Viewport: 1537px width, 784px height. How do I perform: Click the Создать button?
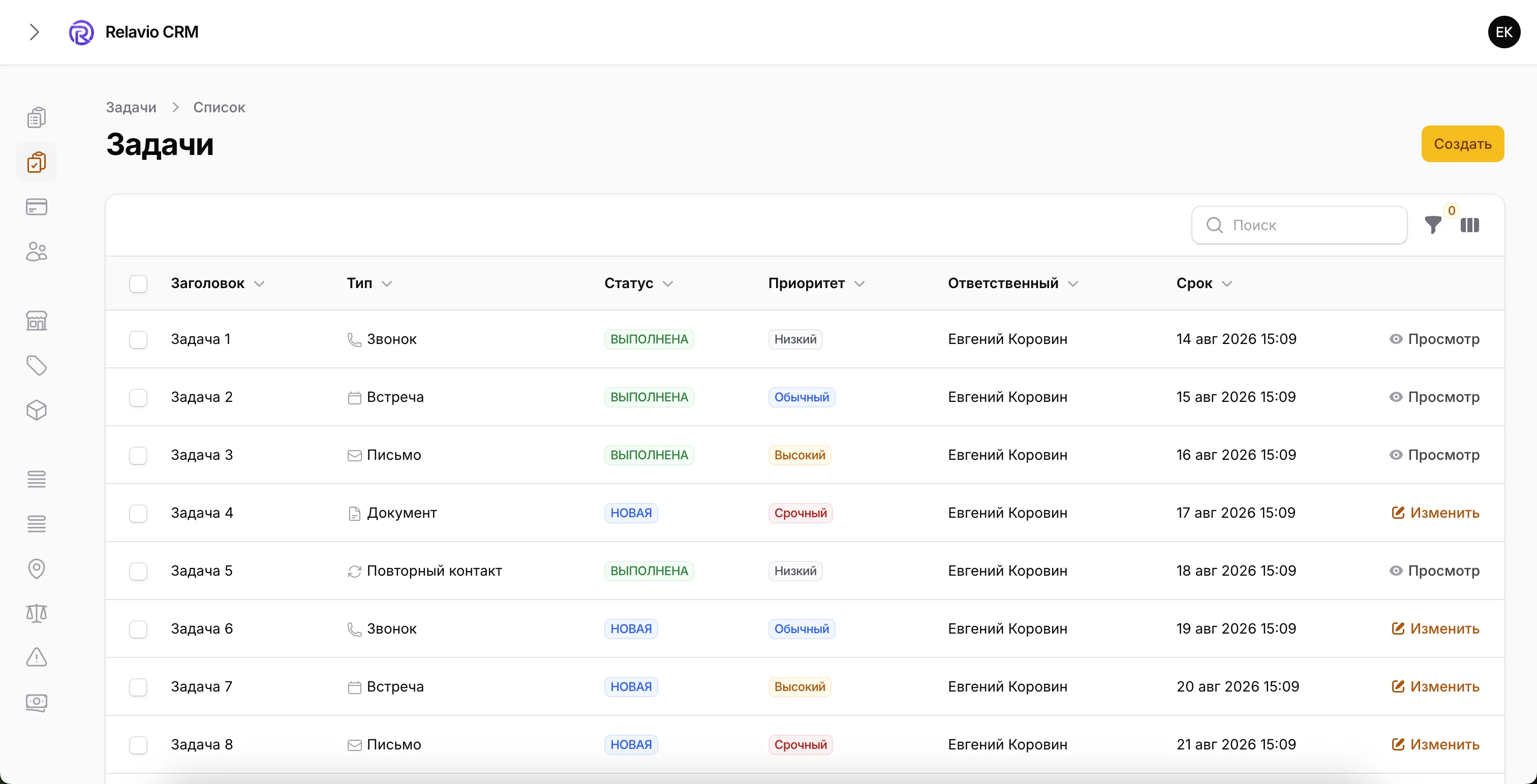click(x=1462, y=144)
